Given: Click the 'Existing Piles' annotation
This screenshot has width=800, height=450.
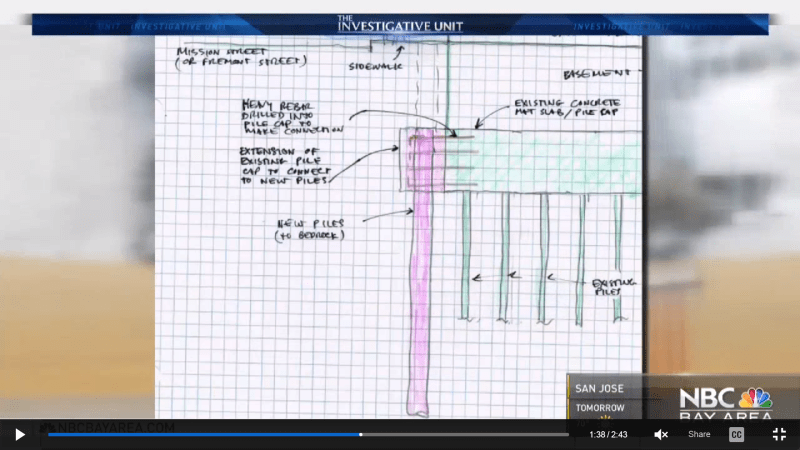Looking at the screenshot, I should point(614,287).
